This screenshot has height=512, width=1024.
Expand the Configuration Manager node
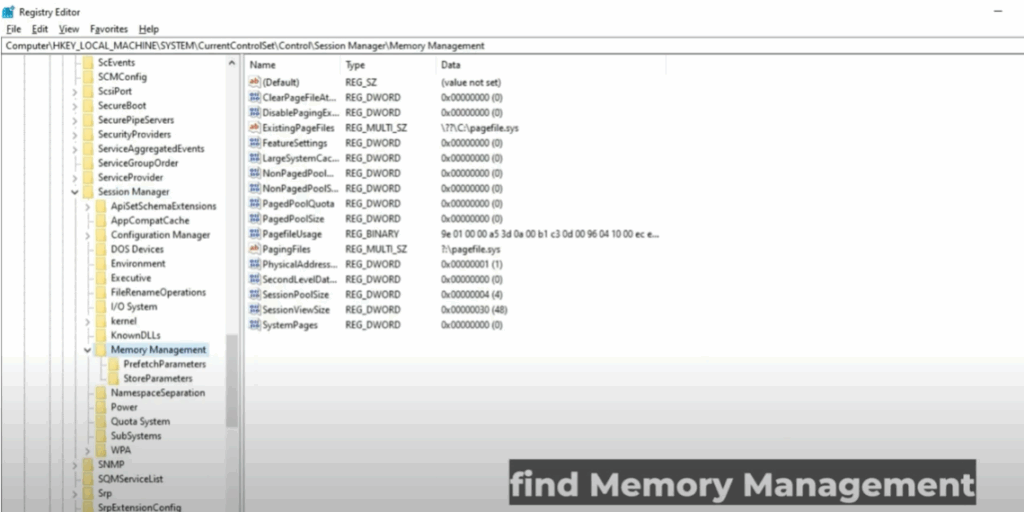[x=88, y=235]
